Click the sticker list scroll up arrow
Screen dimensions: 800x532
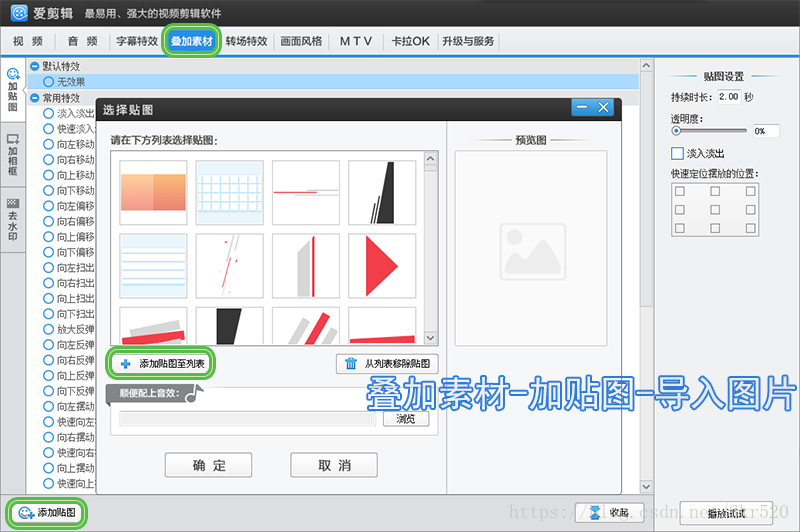coord(431,158)
